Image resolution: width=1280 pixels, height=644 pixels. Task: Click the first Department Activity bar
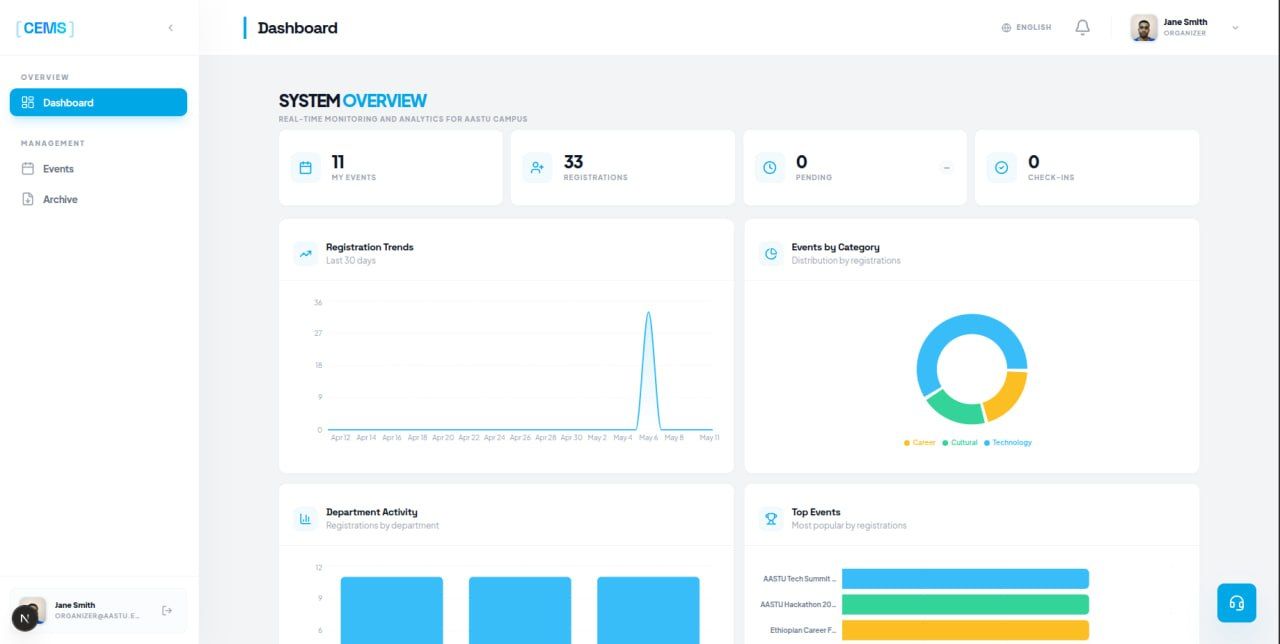point(391,610)
